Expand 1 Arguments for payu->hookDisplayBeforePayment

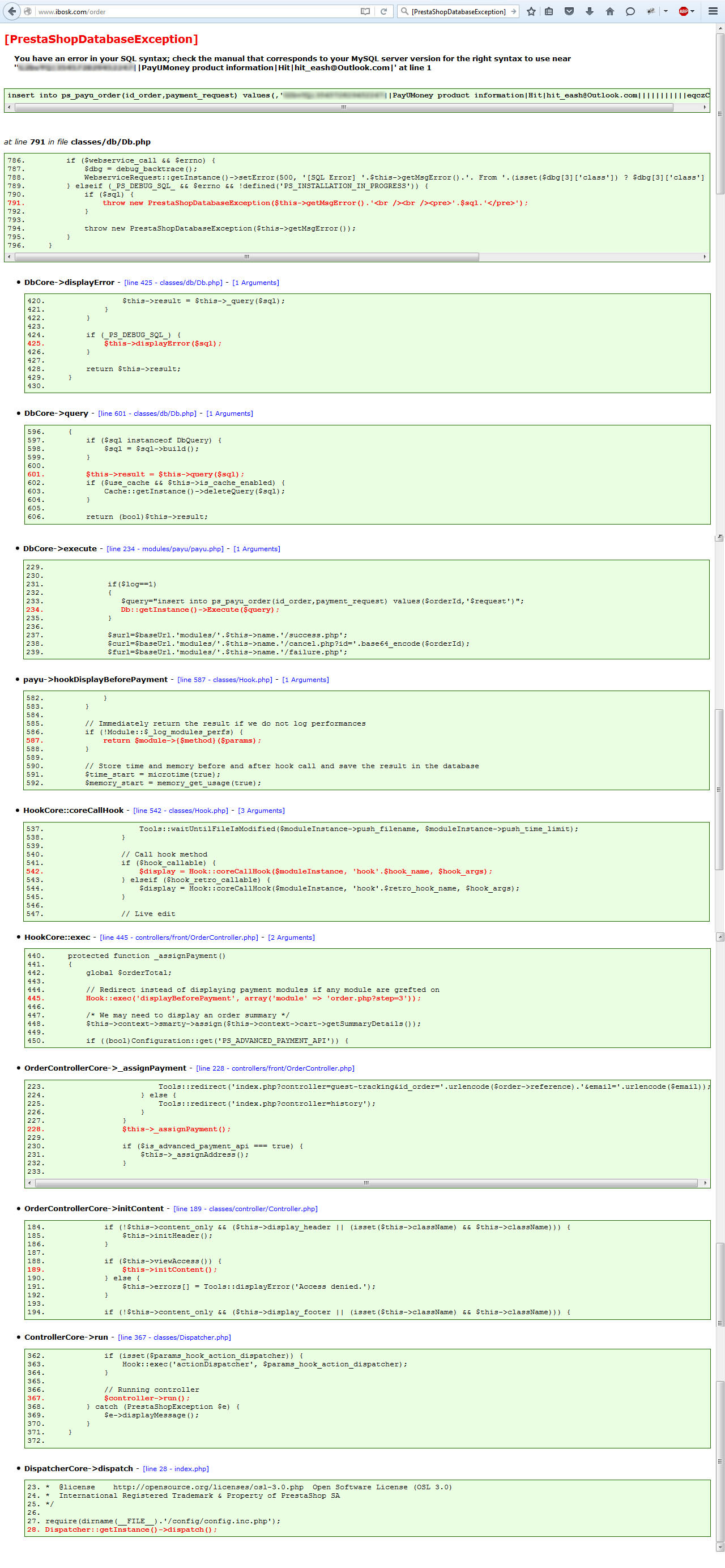[306, 679]
